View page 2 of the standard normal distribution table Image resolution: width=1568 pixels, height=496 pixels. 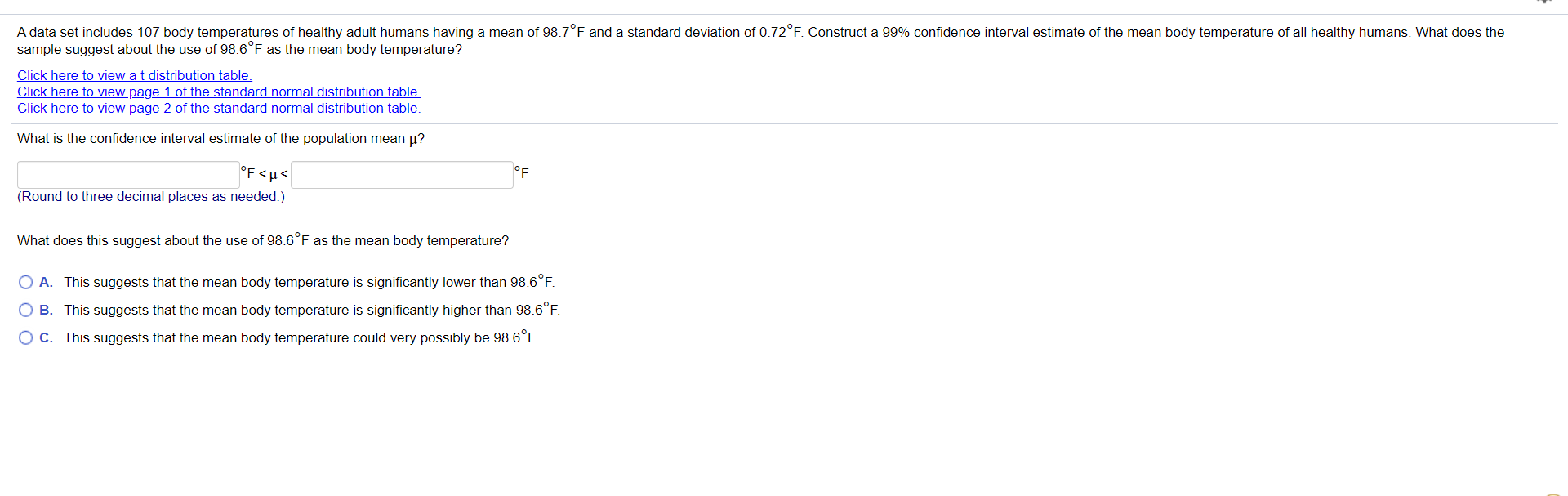click(x=219, y=108)
